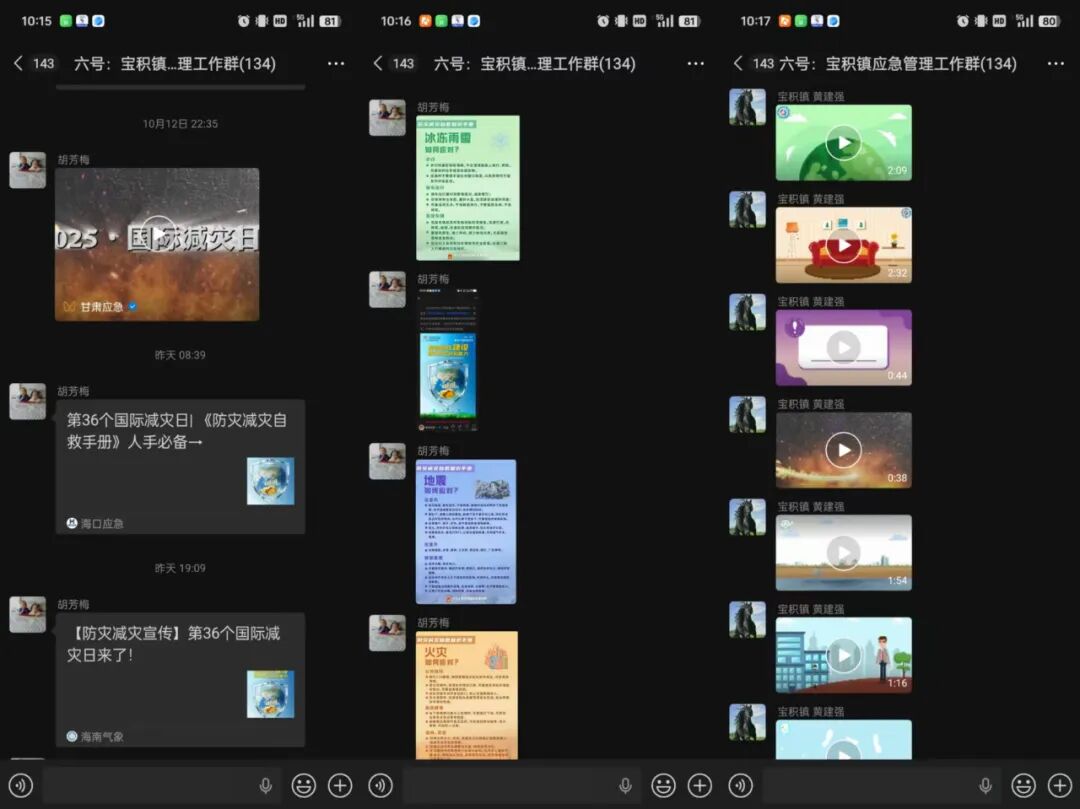The height and width of the screenshot is (809, 1080).
Task: Tap 宝积镇 黄建强's profile avatar
Action: coord(747,106)
